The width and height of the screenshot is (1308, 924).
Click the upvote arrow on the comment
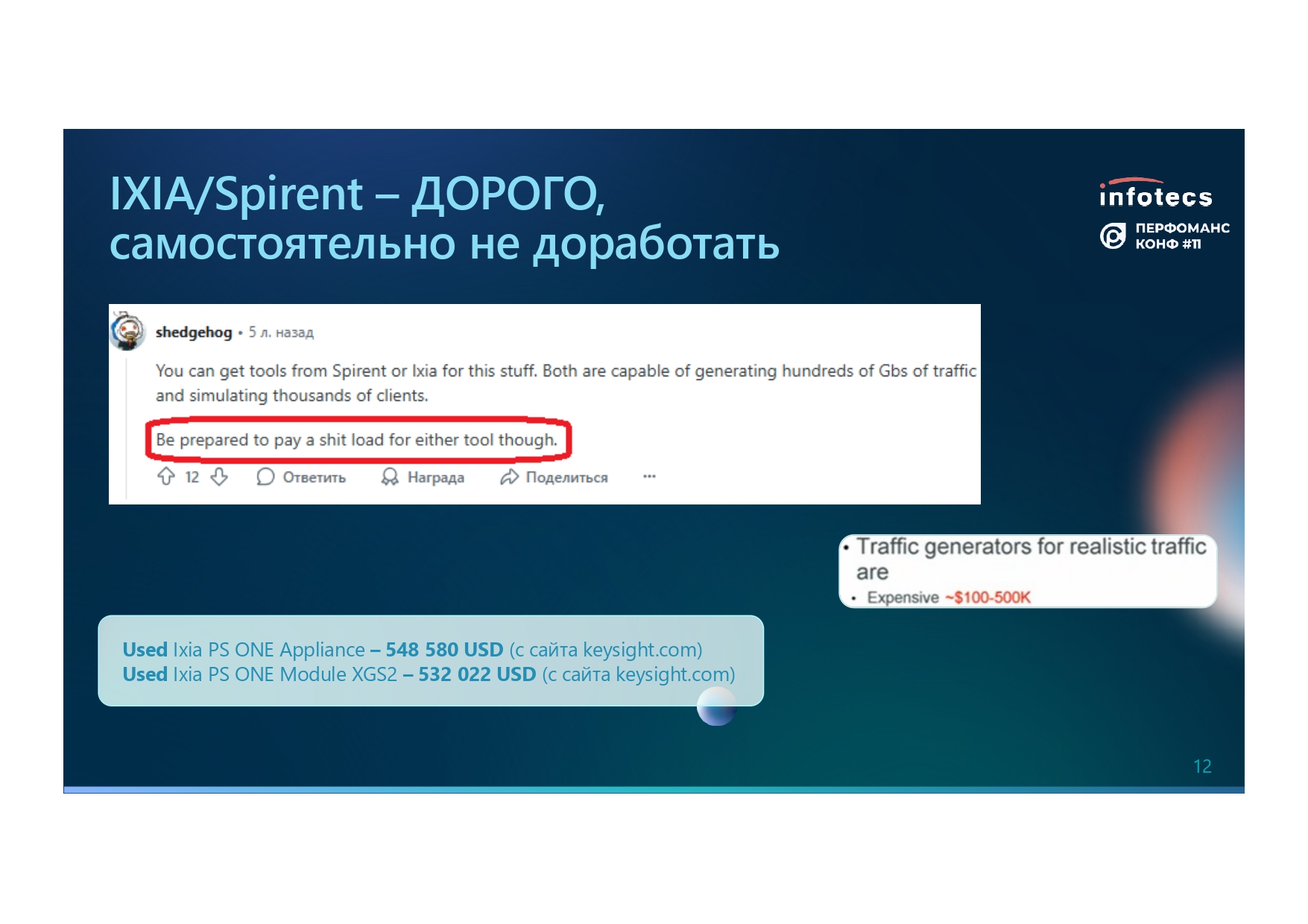click(165, 476)
